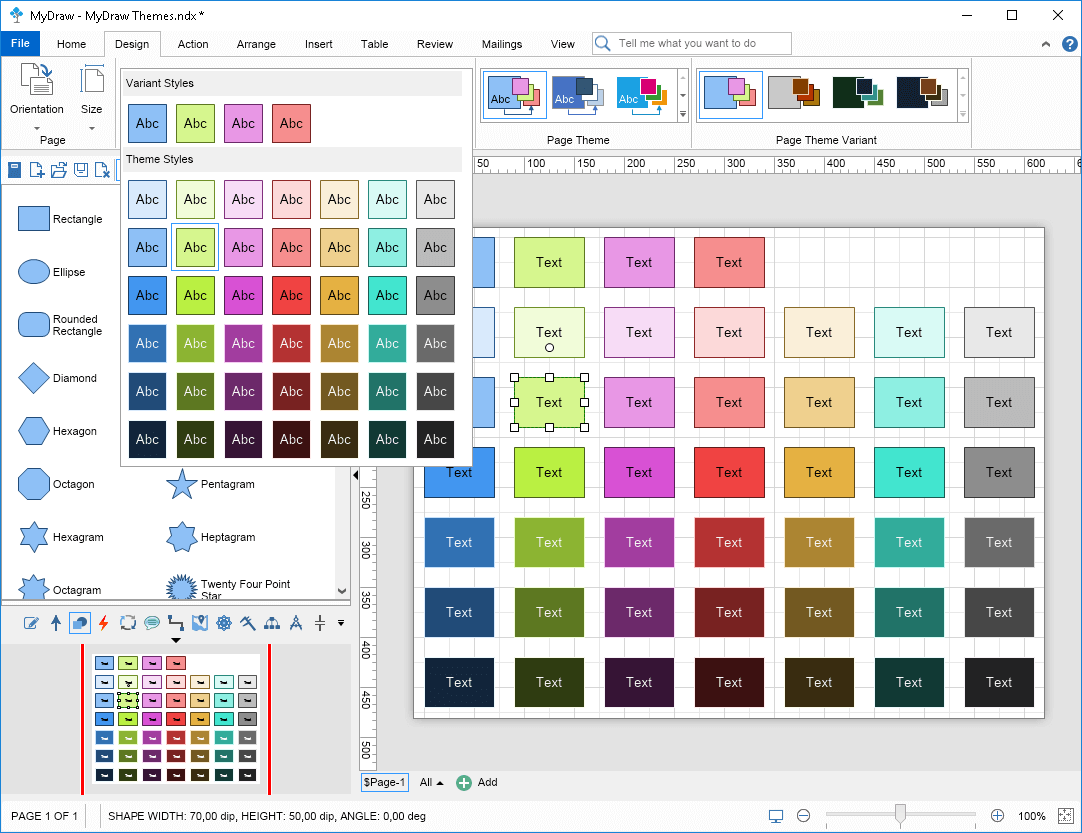This screenshot has width=1082, height=833.
Task: Select the $Page-1 page tab
Action: pyautogui.click(x=384, y=783)
